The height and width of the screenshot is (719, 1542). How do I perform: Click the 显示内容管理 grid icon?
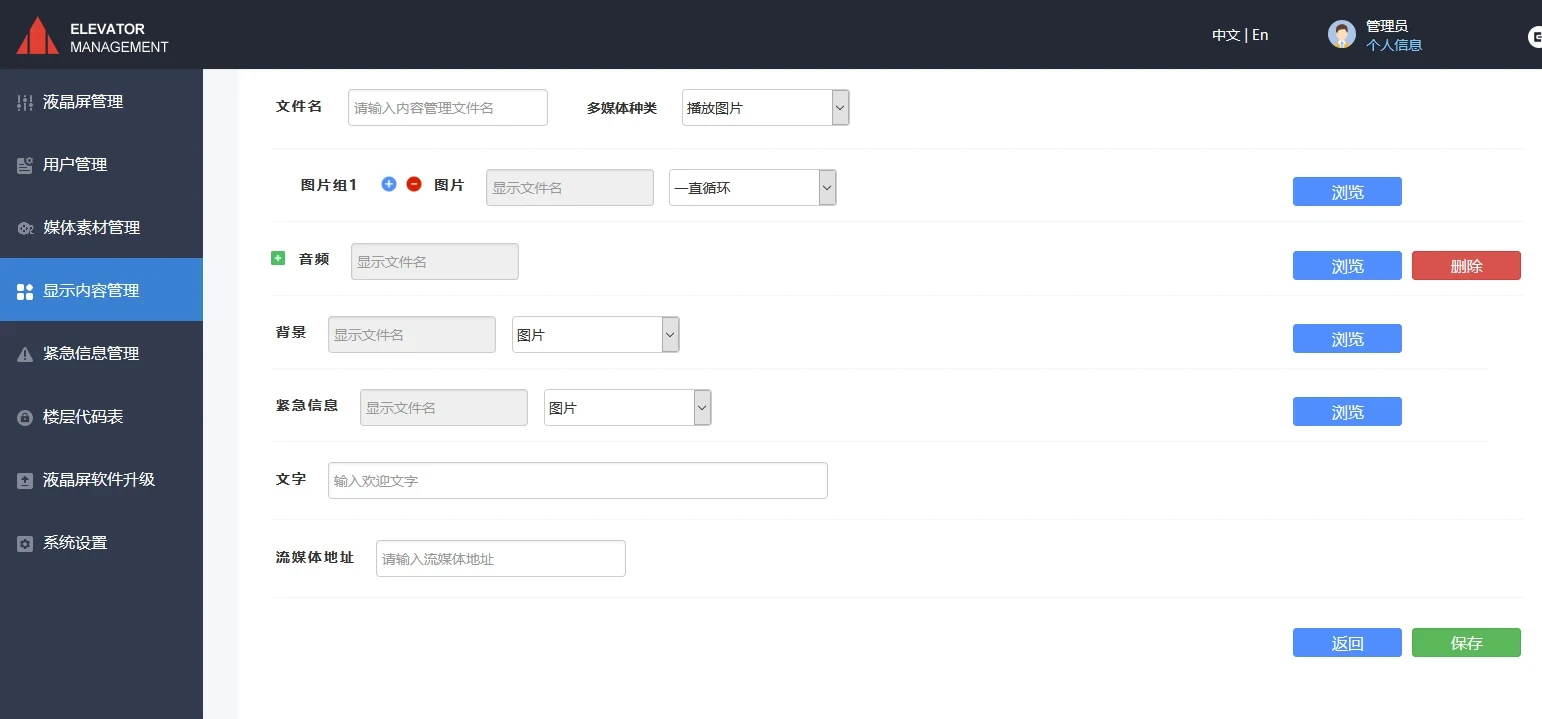[25, 291]
